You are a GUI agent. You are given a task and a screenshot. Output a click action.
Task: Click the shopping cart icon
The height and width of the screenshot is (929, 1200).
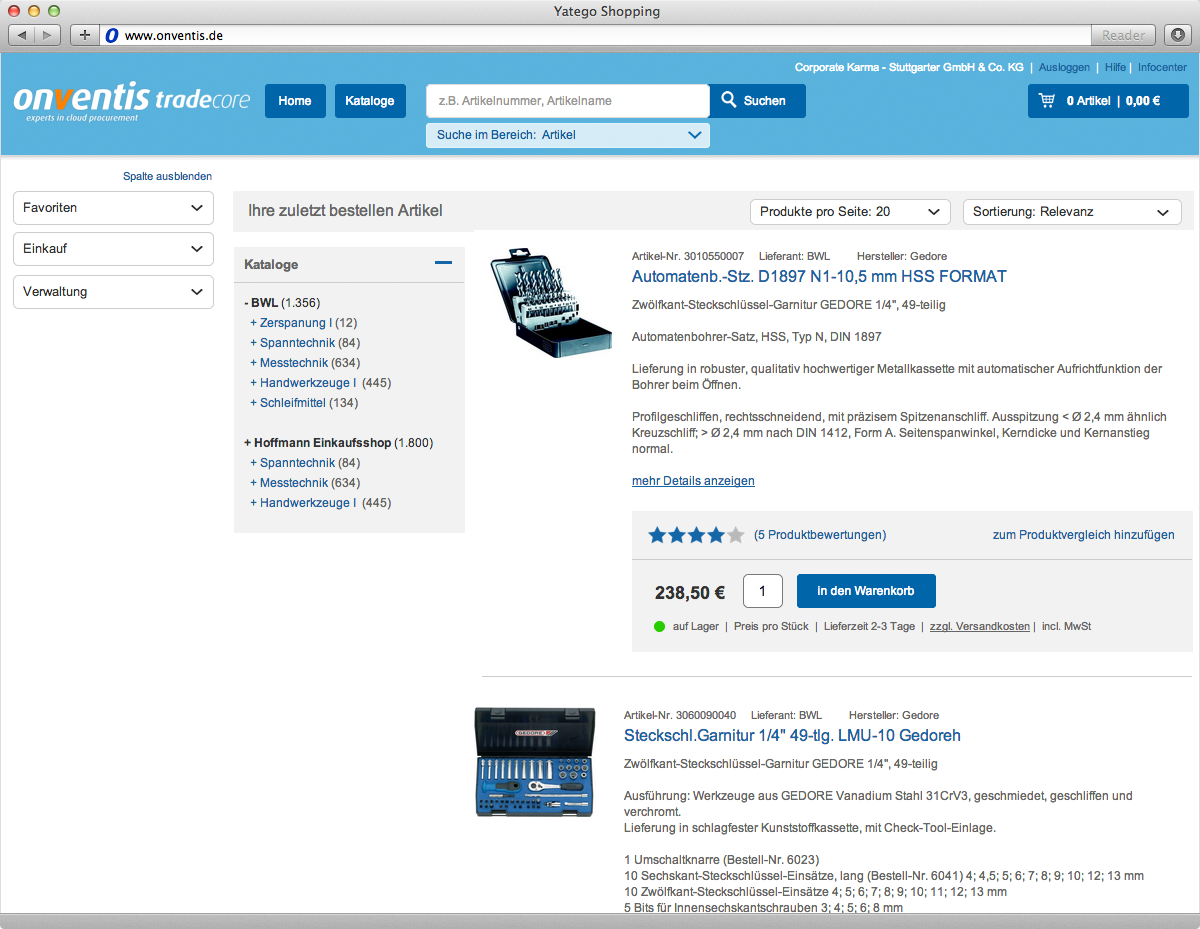[1047, 101]
